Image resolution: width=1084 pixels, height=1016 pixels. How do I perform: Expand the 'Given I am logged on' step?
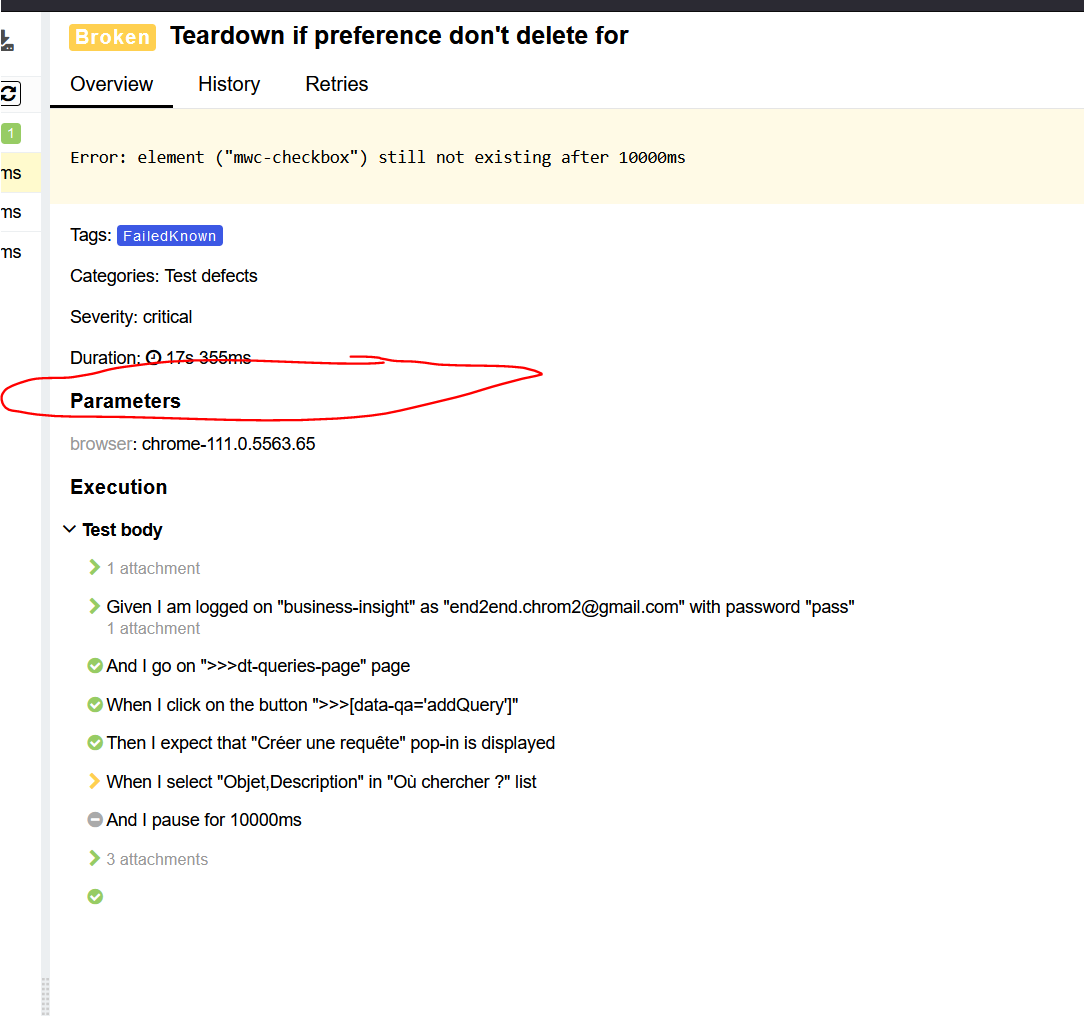click(x=95, y=606)
